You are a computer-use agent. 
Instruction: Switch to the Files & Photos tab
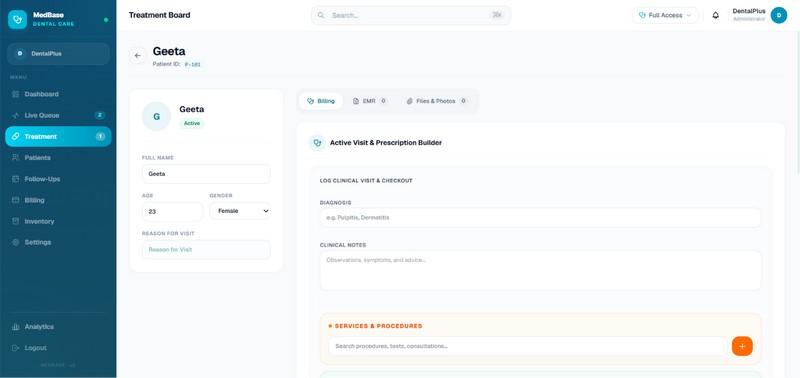tap(436, 101)
